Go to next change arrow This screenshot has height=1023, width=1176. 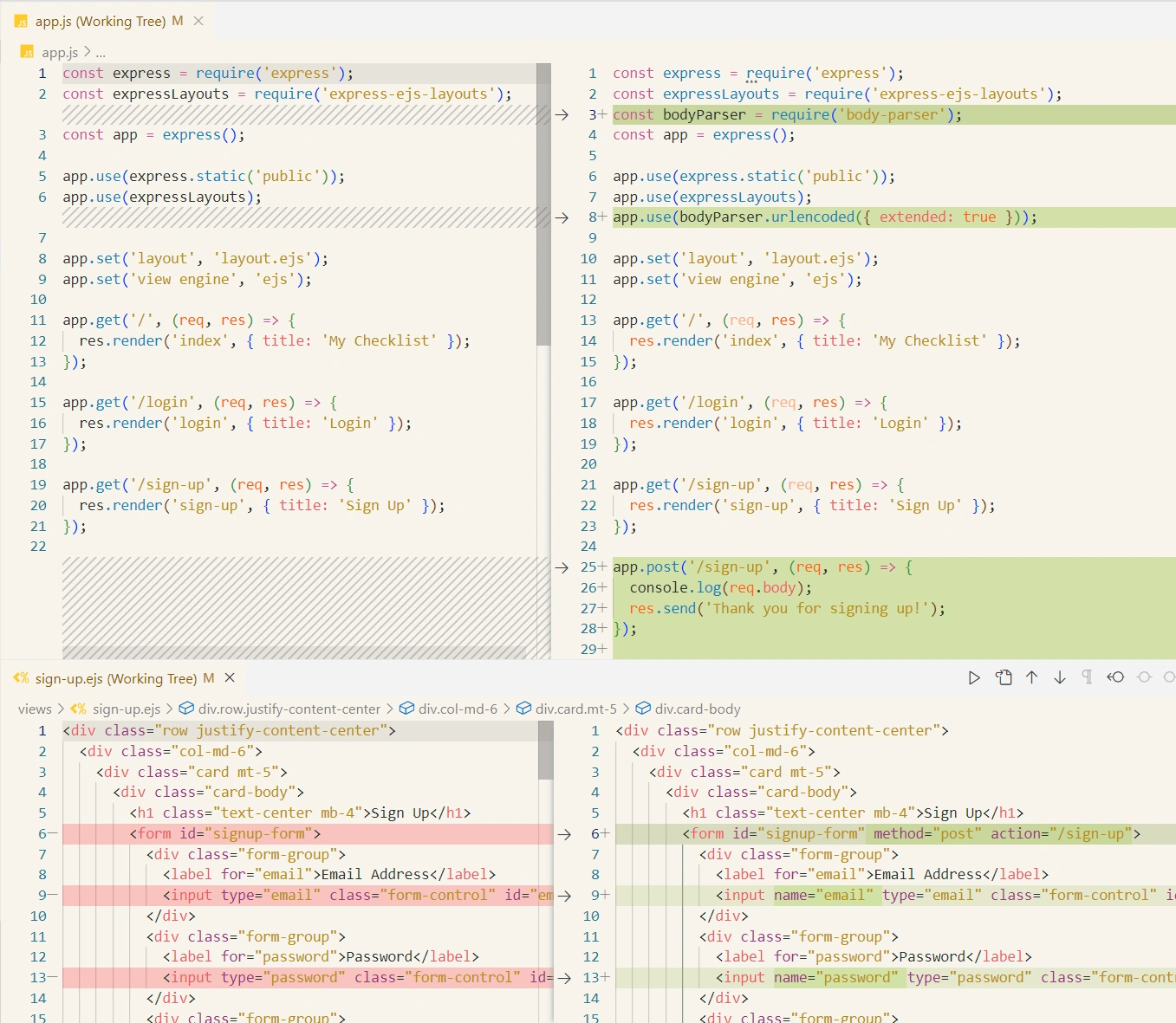pyautogui.click(x=1060, y=677)
